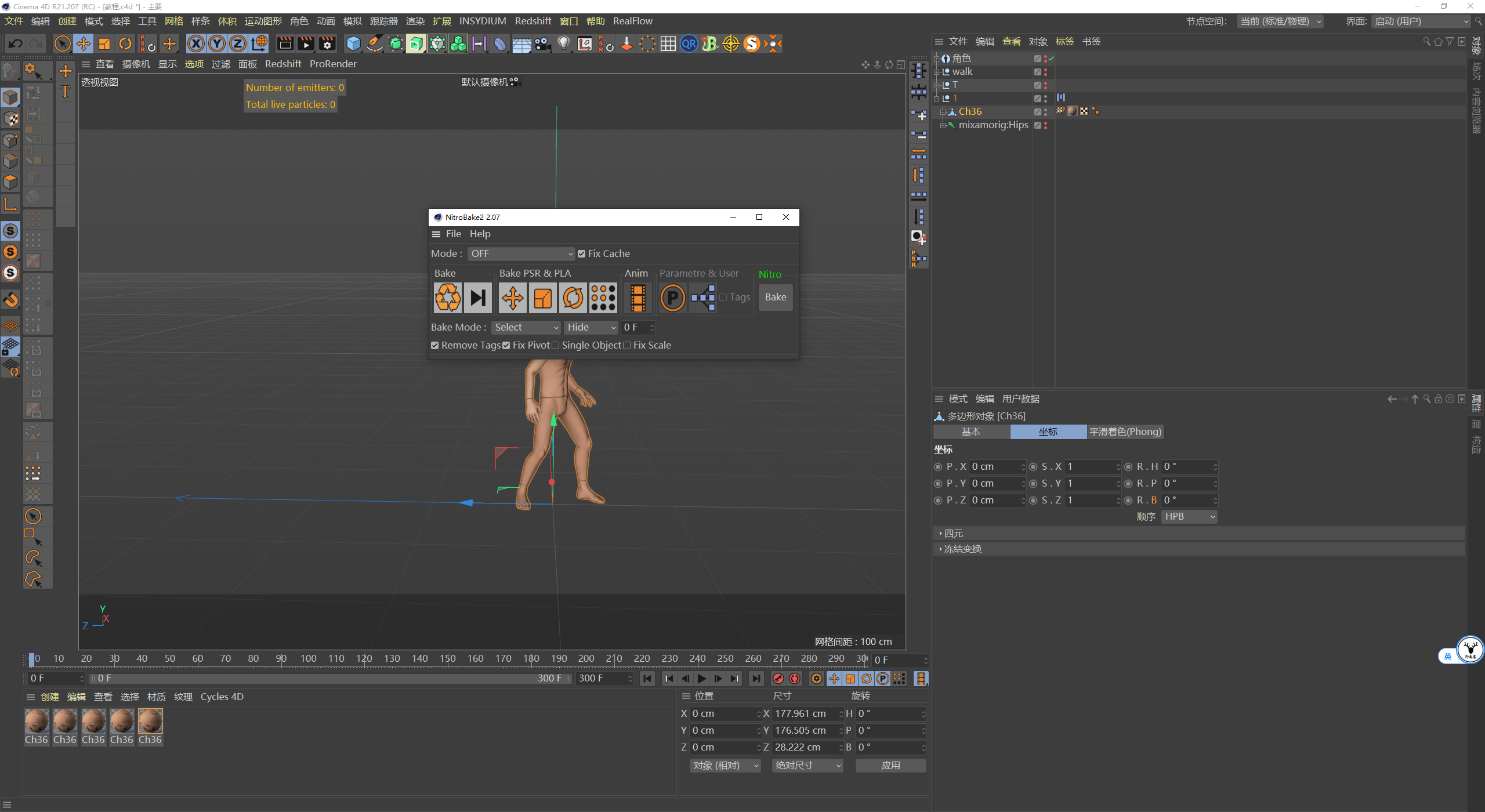
Task: Select the last Ch36 material thumbnail
Action: click(150, 722)
